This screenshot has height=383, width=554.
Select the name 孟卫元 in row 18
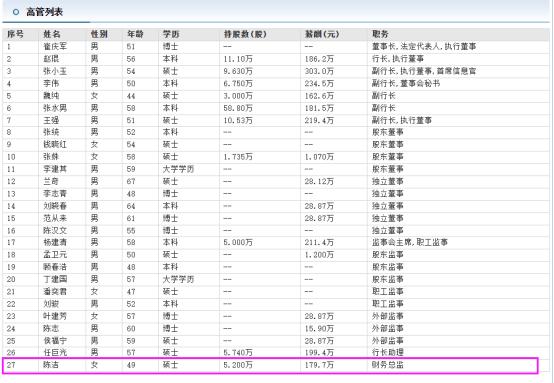(x=55, y=255)
